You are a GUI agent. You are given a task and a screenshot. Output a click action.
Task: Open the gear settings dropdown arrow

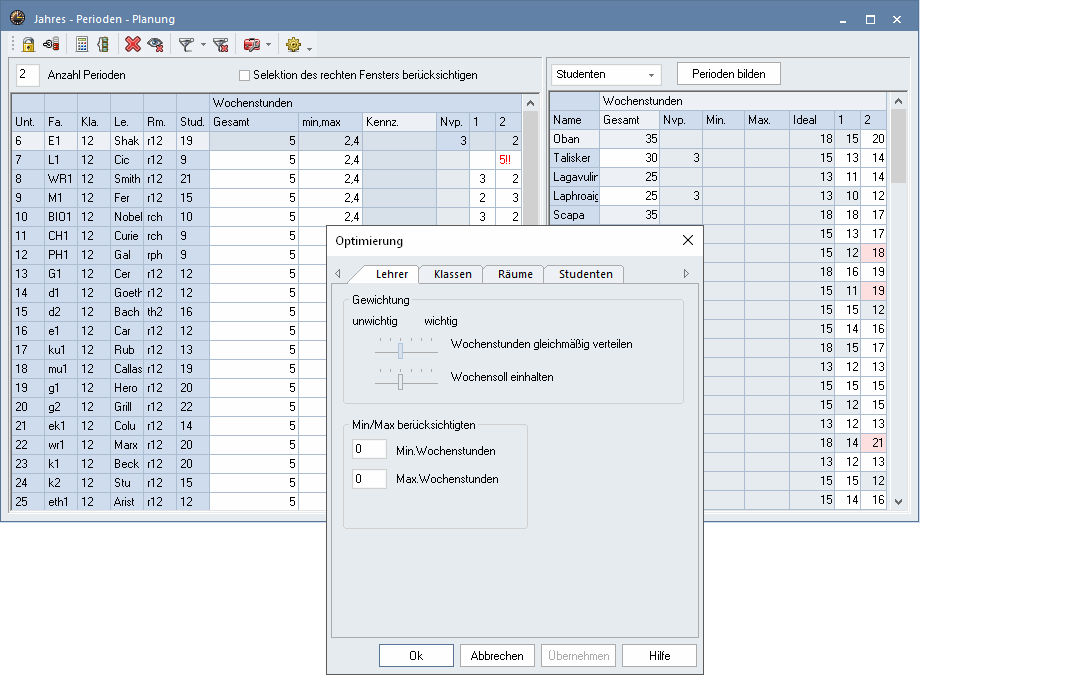click(309, 47)
